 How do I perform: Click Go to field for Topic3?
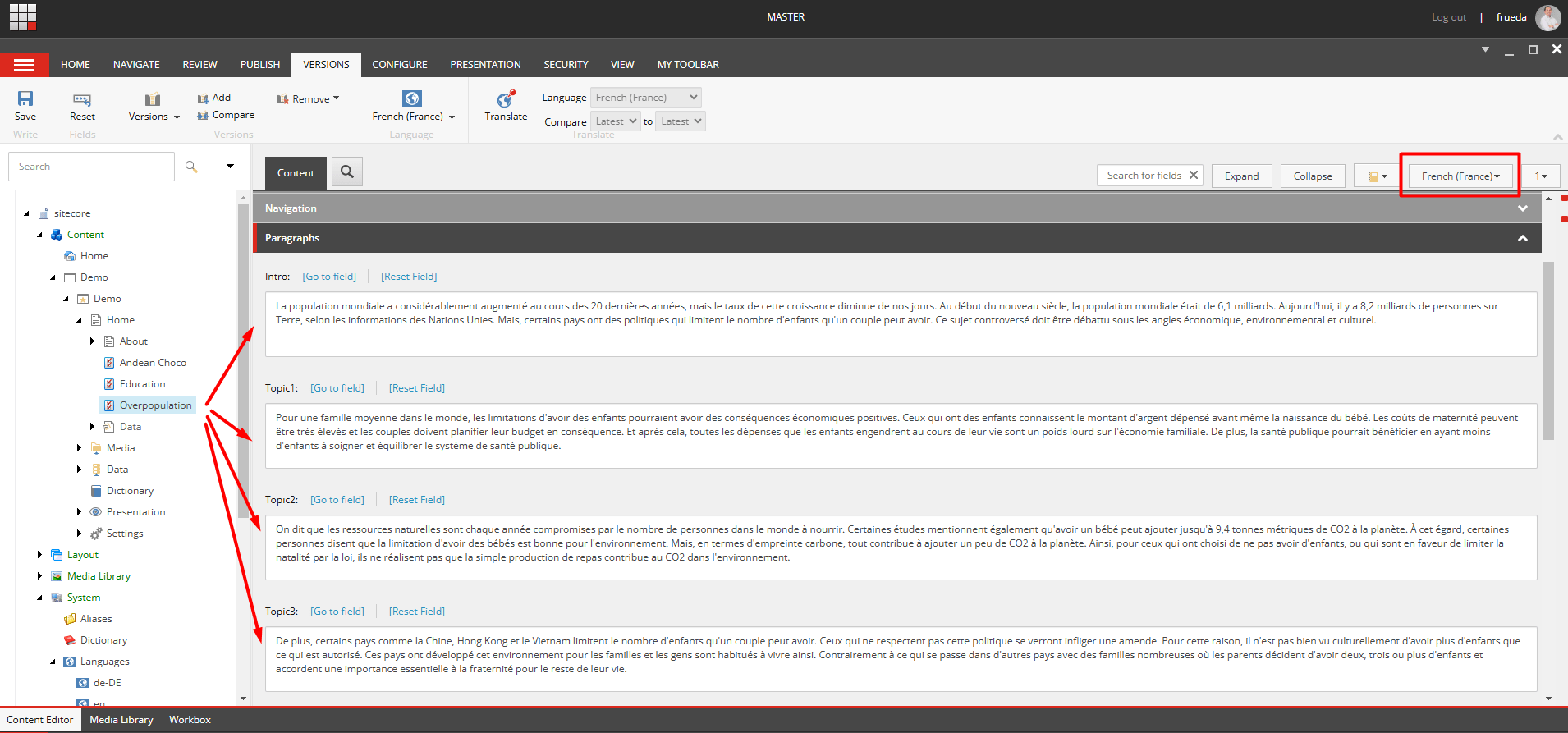point(337,612)
